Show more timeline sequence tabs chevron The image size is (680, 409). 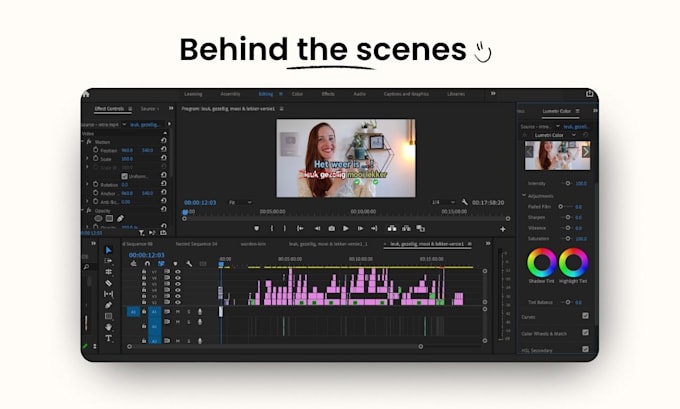488,243
